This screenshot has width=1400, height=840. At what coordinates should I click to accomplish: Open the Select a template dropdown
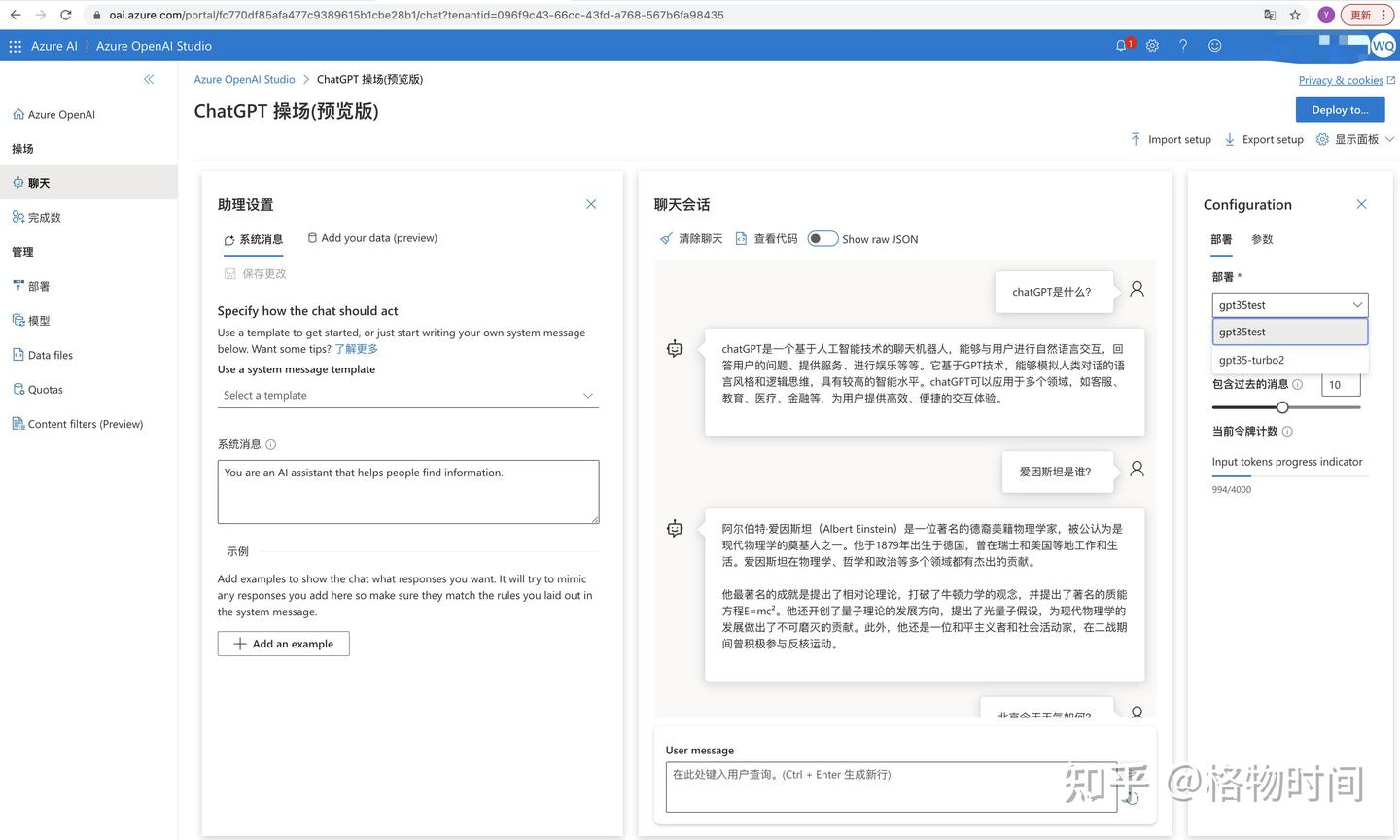tap(407, 395)
